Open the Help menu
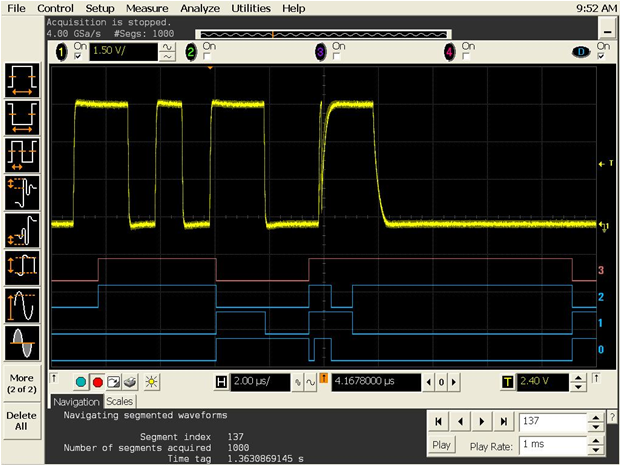Image resolution: width=620 pixels, height=465 pixels. pos(294,8)
